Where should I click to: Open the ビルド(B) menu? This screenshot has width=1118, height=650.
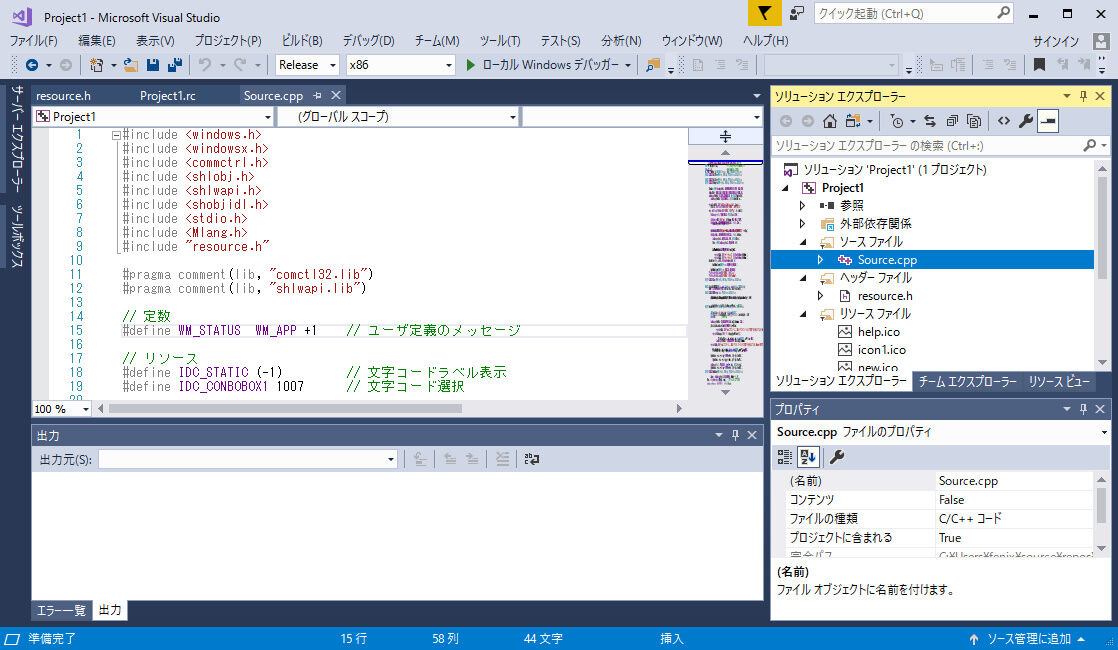(x=302, y=41)
